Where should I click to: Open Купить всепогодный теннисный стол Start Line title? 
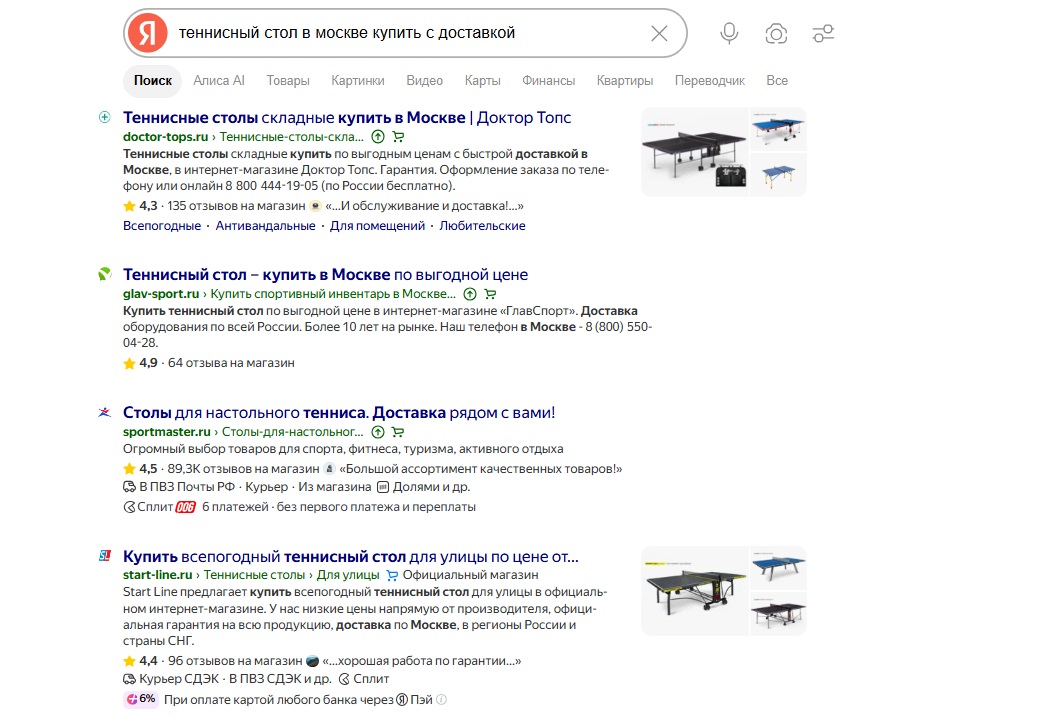point(351,557)
